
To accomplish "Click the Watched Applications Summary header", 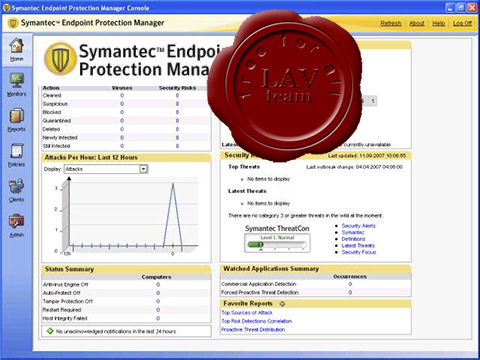I will tap(315, 268).
